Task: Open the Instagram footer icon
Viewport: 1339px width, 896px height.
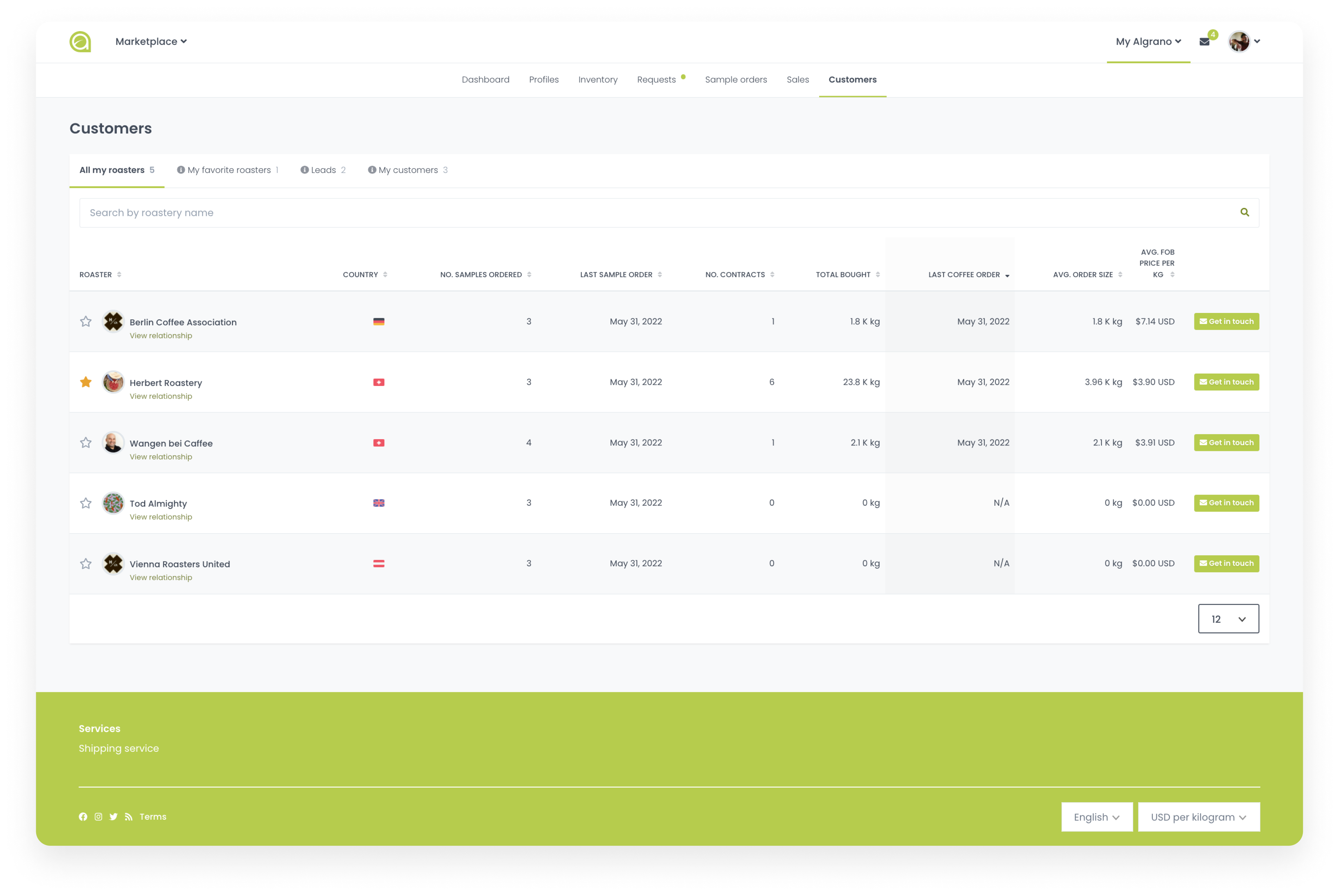Action: coord(98,817)
